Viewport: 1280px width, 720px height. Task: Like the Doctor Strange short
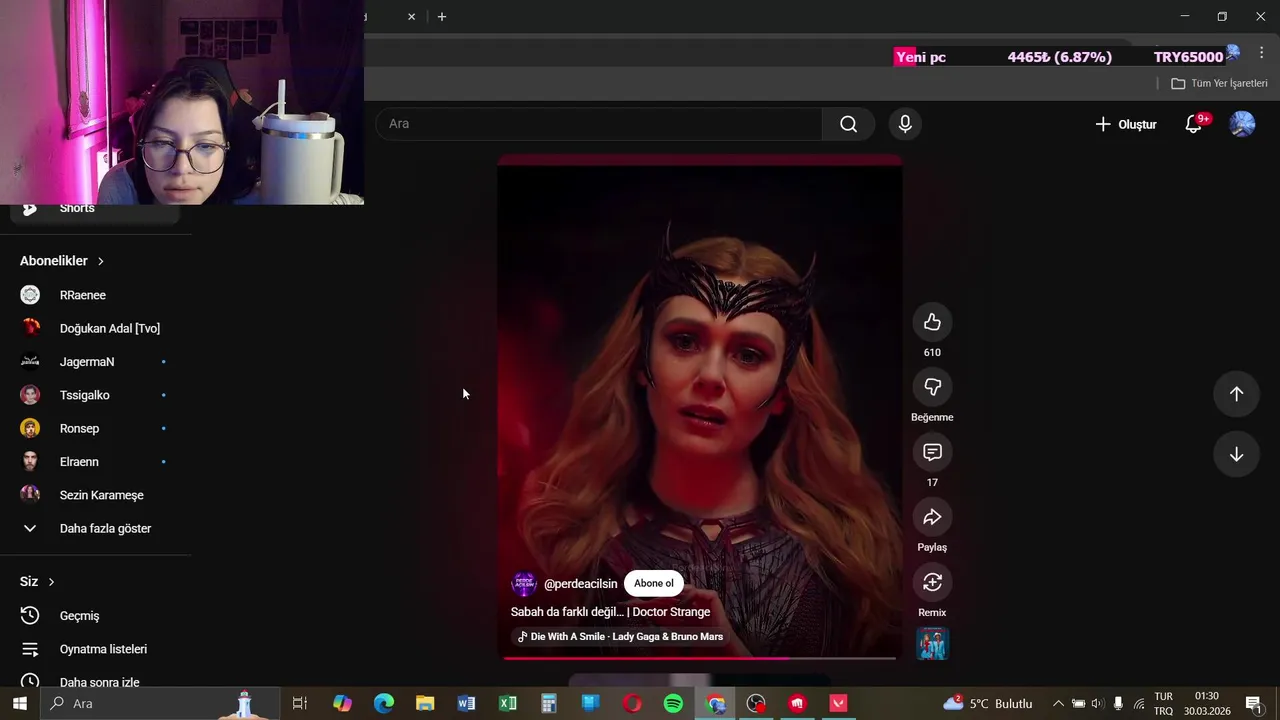[932, 322]
